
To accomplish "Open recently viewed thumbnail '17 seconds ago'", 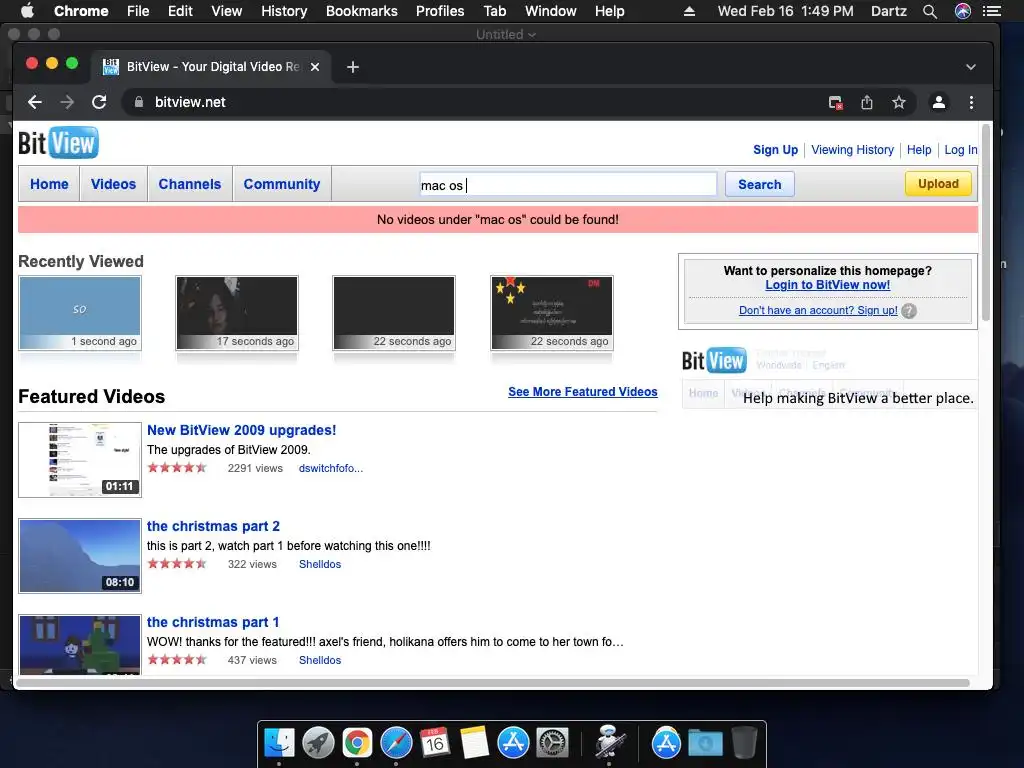I will (237, 313).
